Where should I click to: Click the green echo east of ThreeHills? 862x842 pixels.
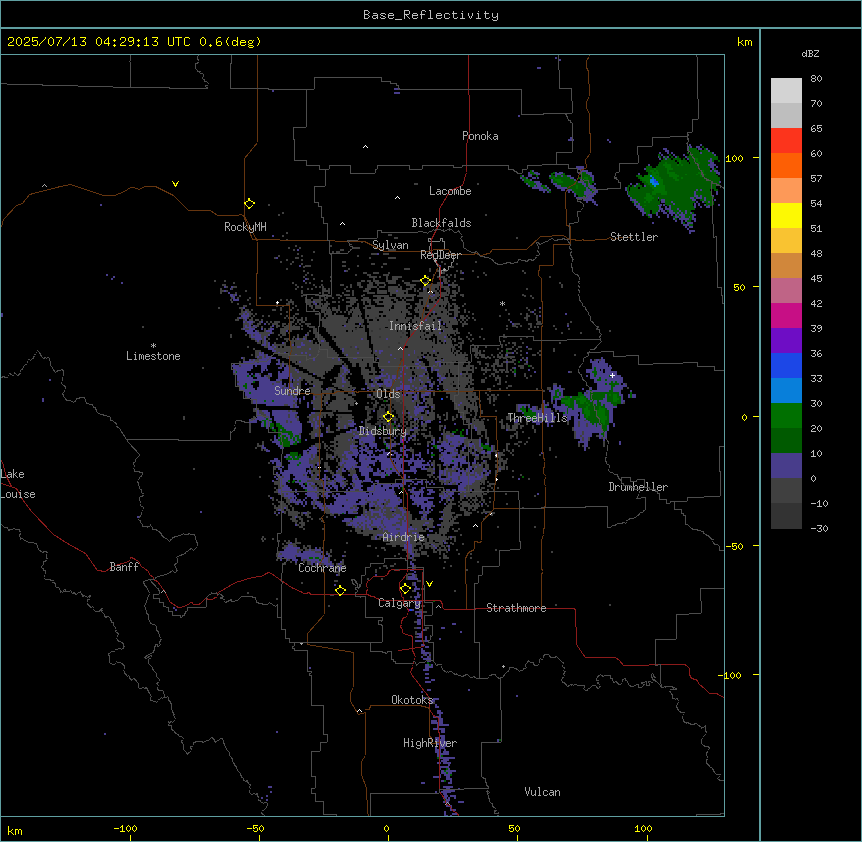click(591, 407)
